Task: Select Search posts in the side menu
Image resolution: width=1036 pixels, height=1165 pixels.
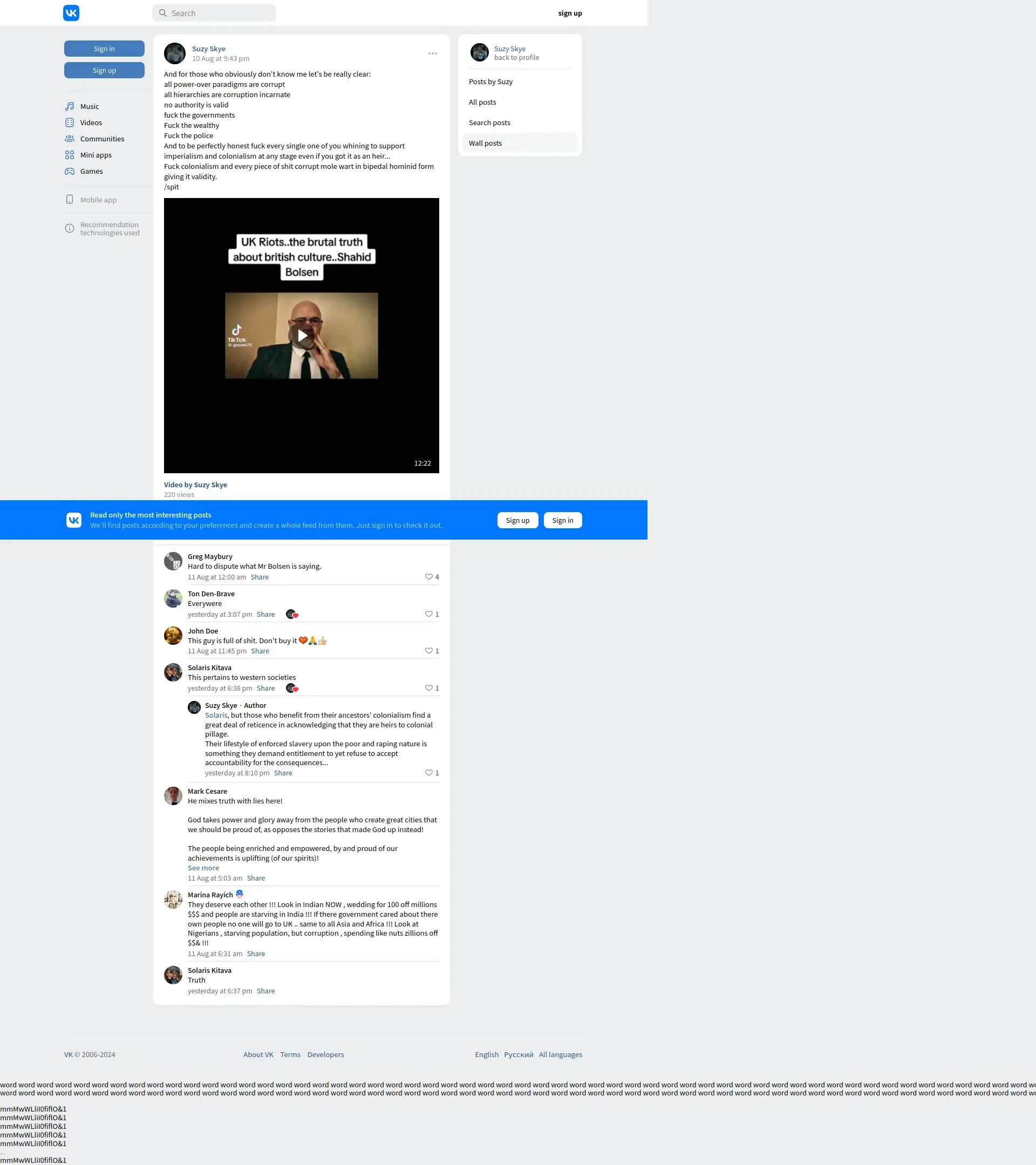Action: click(489, 122)
